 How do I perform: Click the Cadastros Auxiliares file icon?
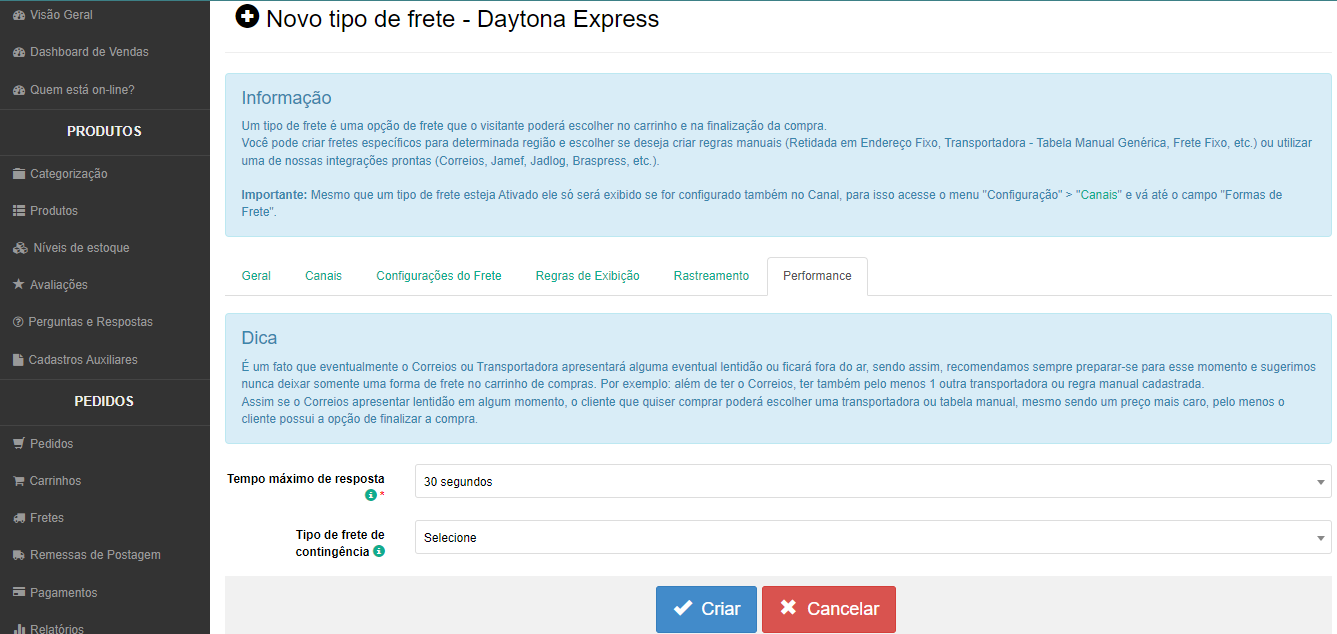tap(18, 359)
